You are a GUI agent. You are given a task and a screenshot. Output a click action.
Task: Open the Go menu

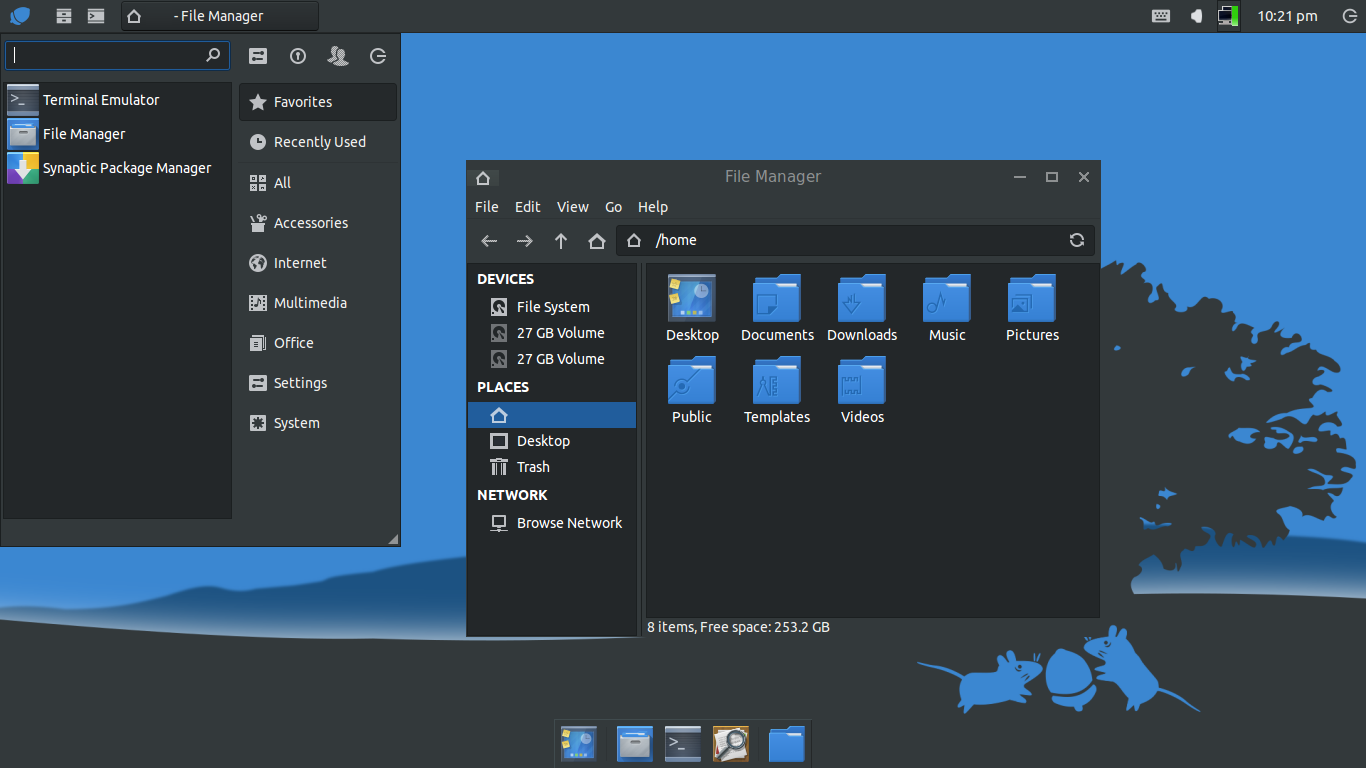613,207
